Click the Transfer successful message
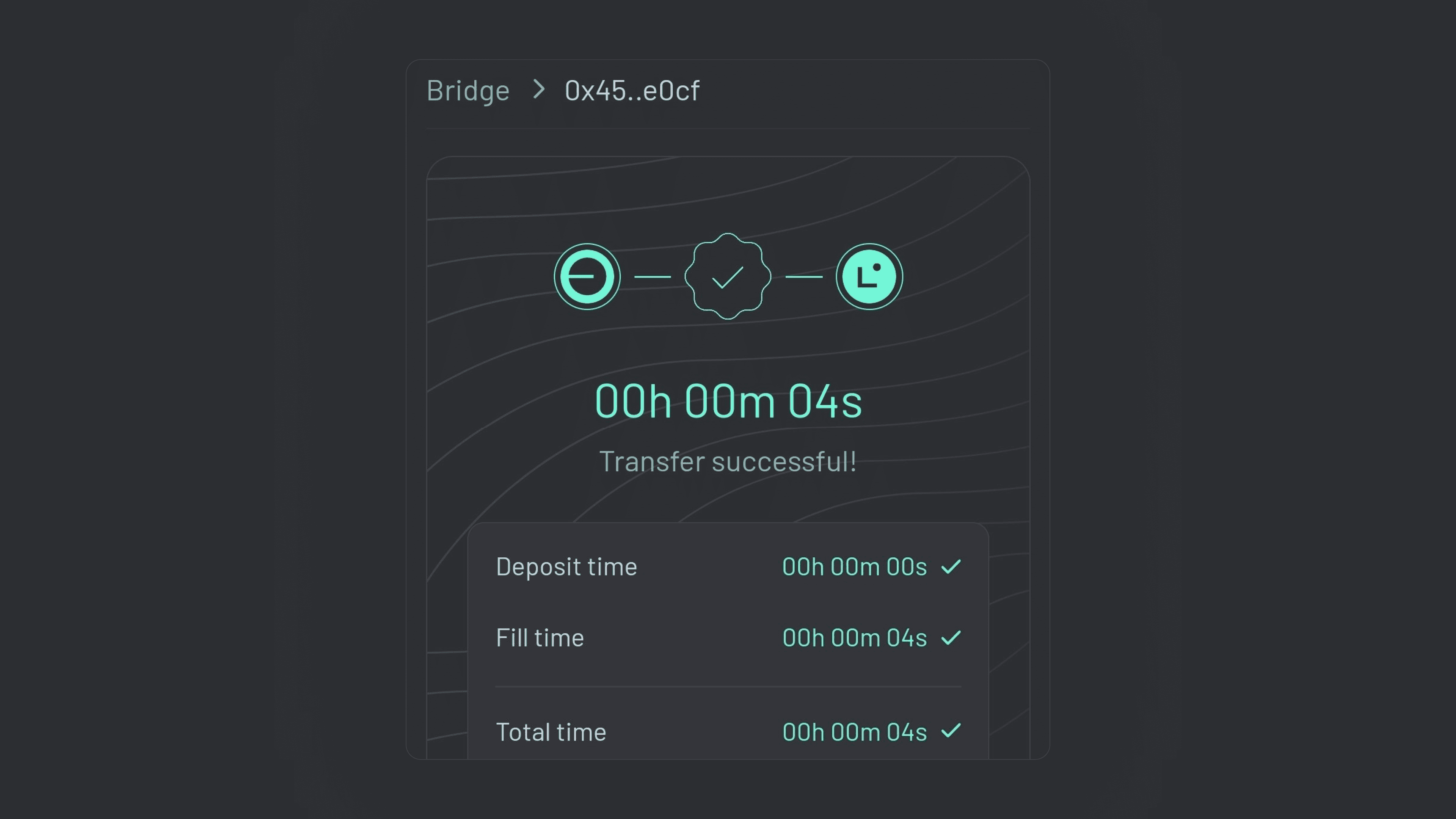Image resolution: width=1456 pixels, height=819 pixels. pyautogui.click(x=728, y=461)
